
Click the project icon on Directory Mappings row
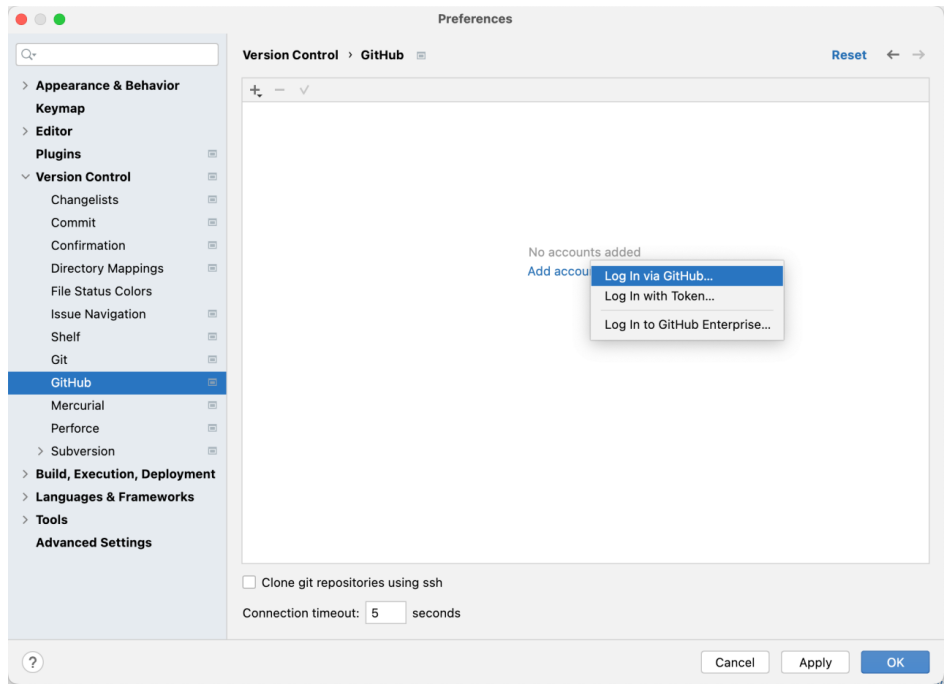[212, 268]
